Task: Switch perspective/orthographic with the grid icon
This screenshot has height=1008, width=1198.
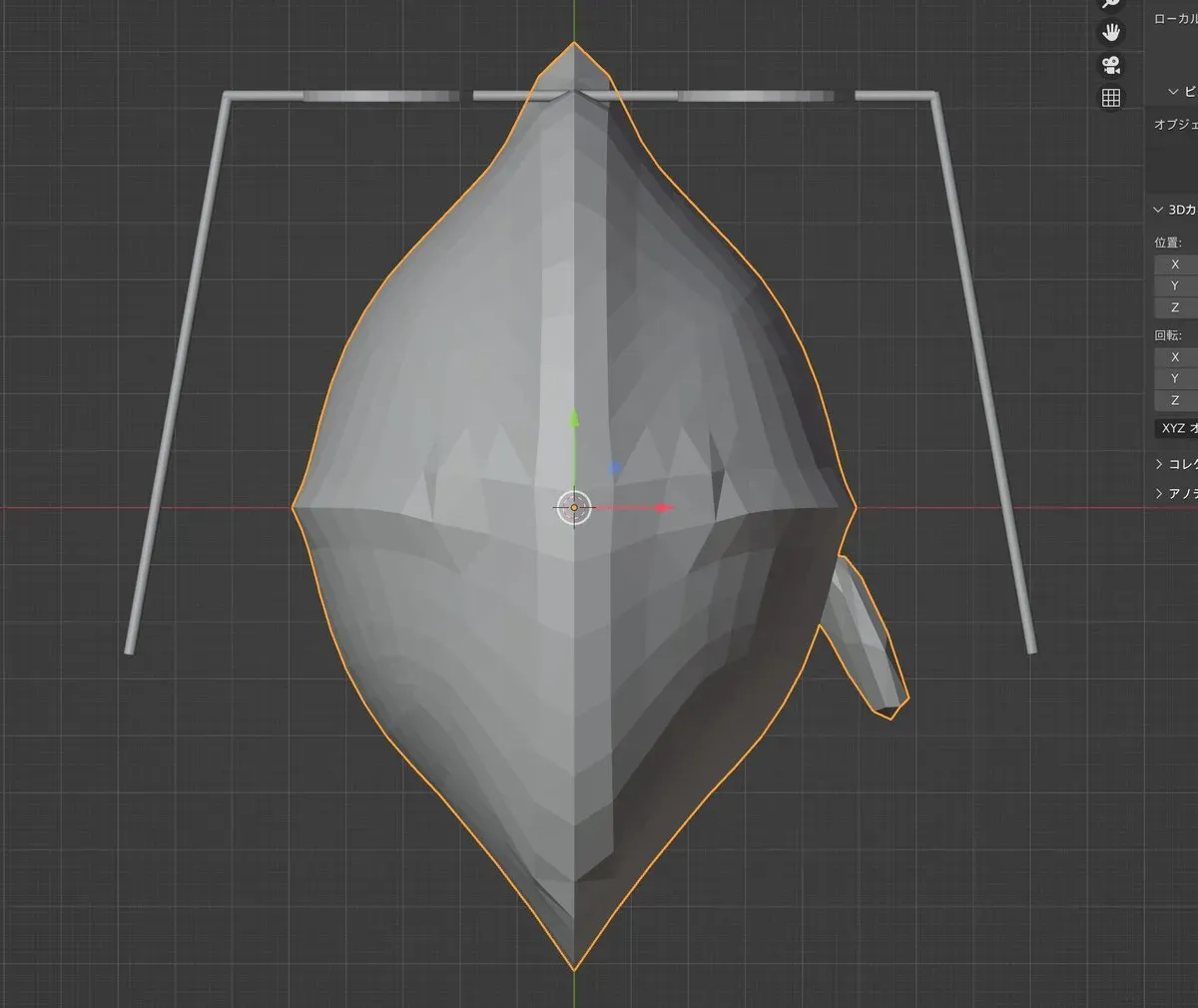Action: click(x=1110, y=98)
